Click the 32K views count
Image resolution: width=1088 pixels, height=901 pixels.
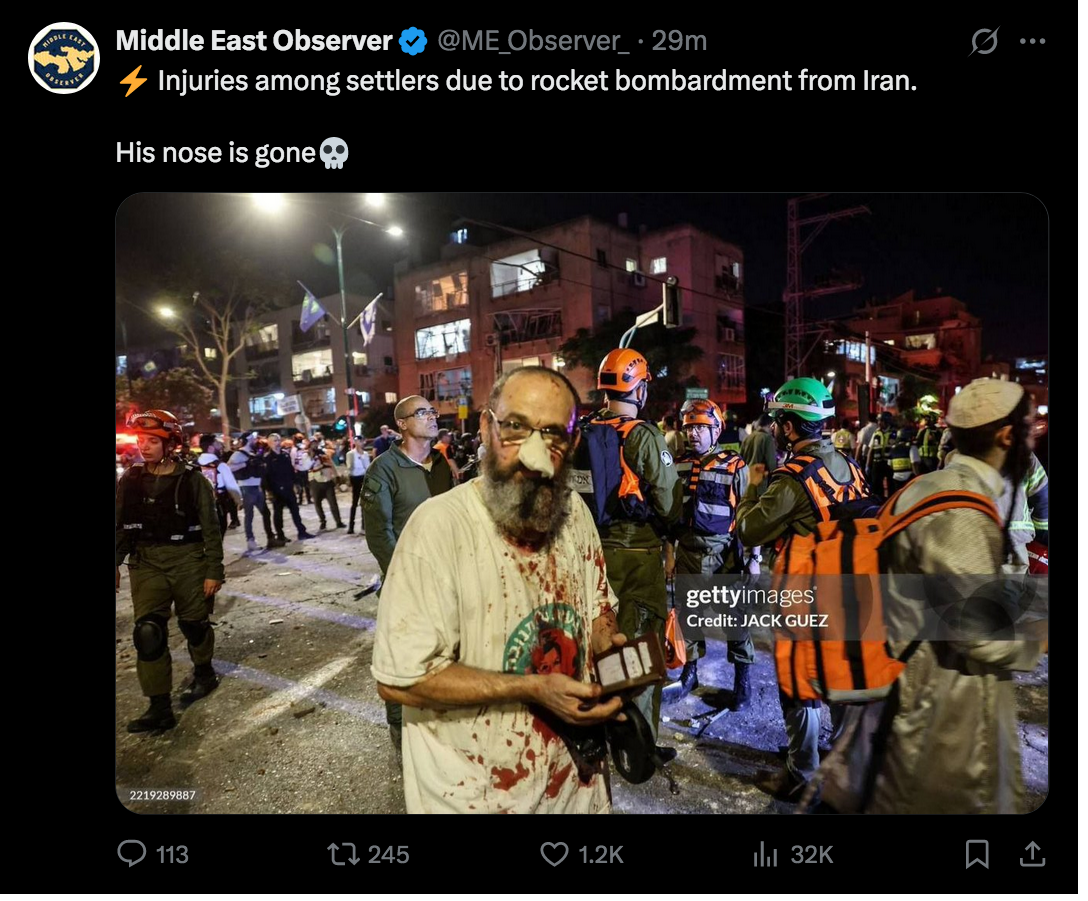pos(812,854)
